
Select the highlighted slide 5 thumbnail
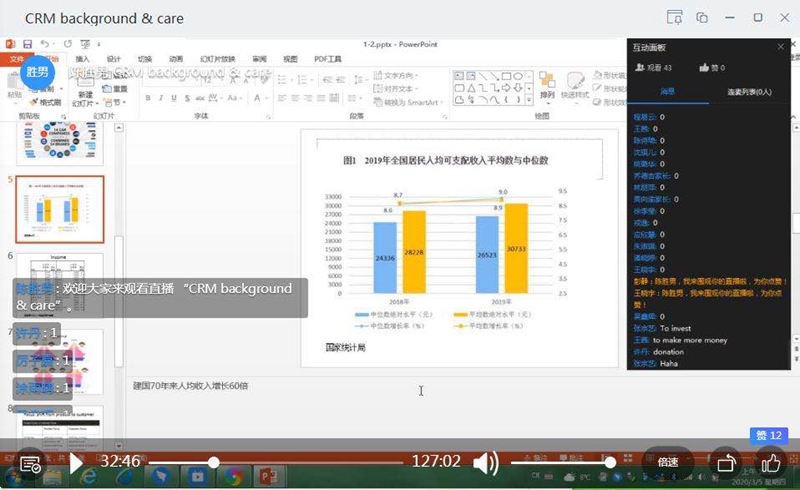pyautogui.click(x=59, y=209)
